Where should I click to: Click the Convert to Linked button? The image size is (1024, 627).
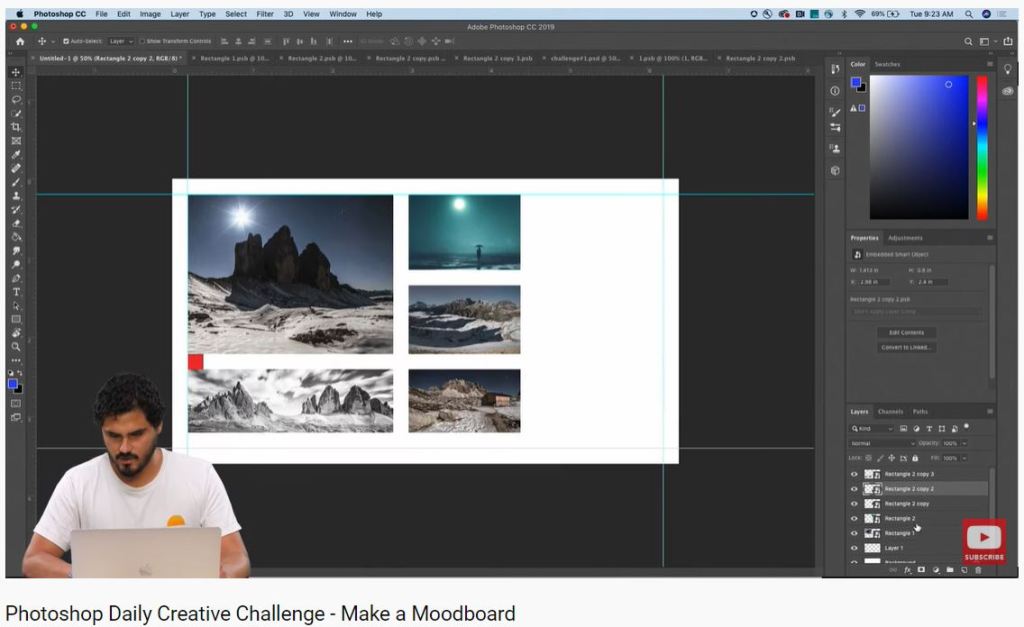[x=907, y=347]
